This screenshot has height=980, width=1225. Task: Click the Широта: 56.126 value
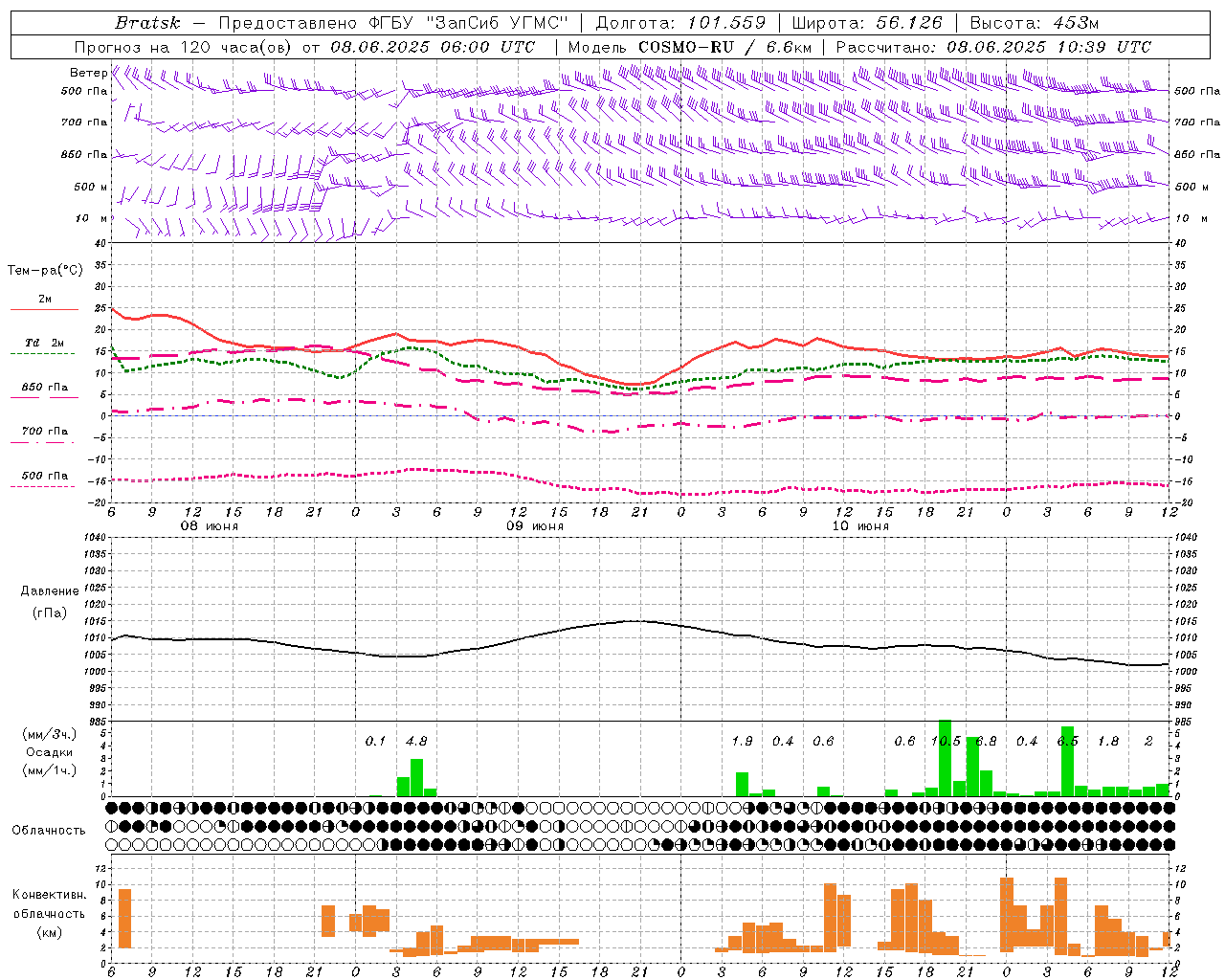867,22
